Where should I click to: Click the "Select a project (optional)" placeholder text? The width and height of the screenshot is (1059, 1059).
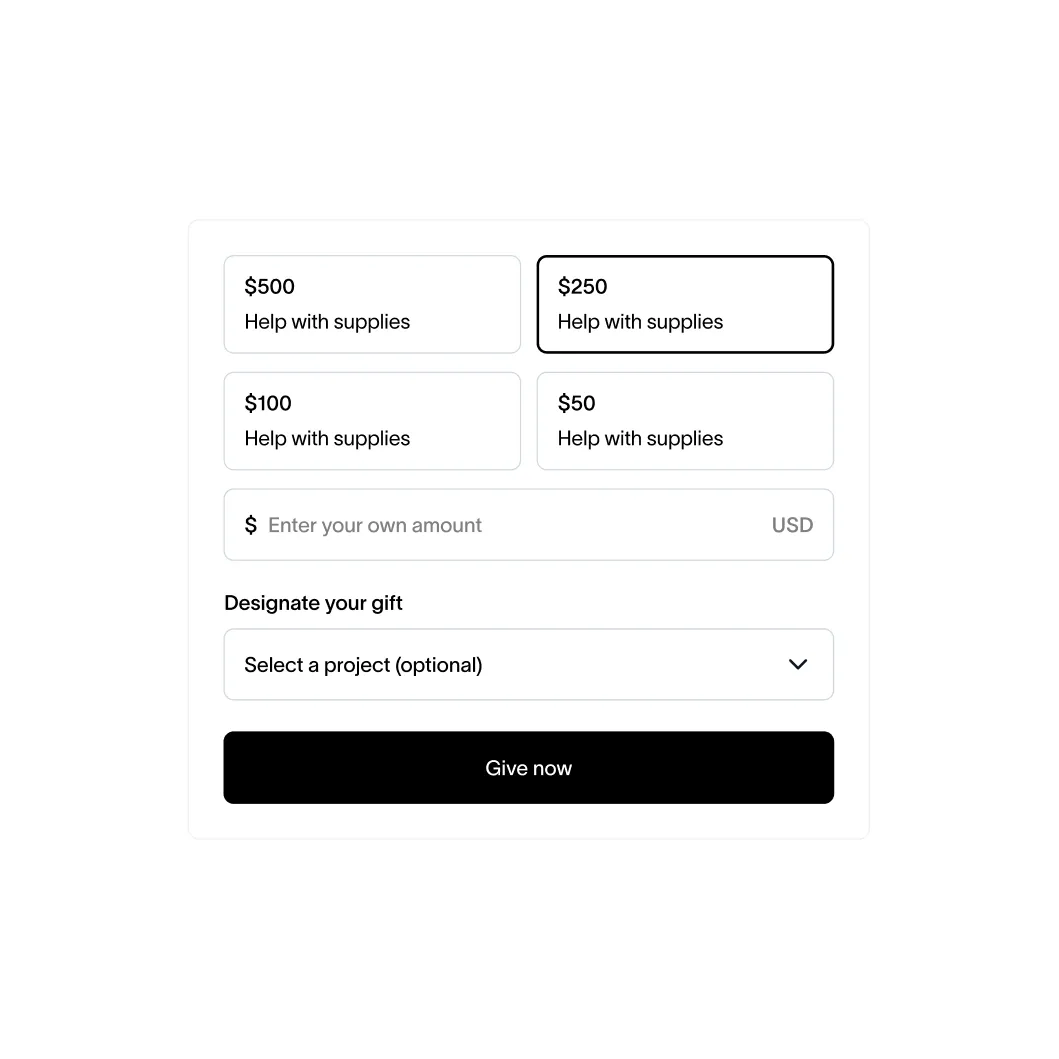[363, 665]
